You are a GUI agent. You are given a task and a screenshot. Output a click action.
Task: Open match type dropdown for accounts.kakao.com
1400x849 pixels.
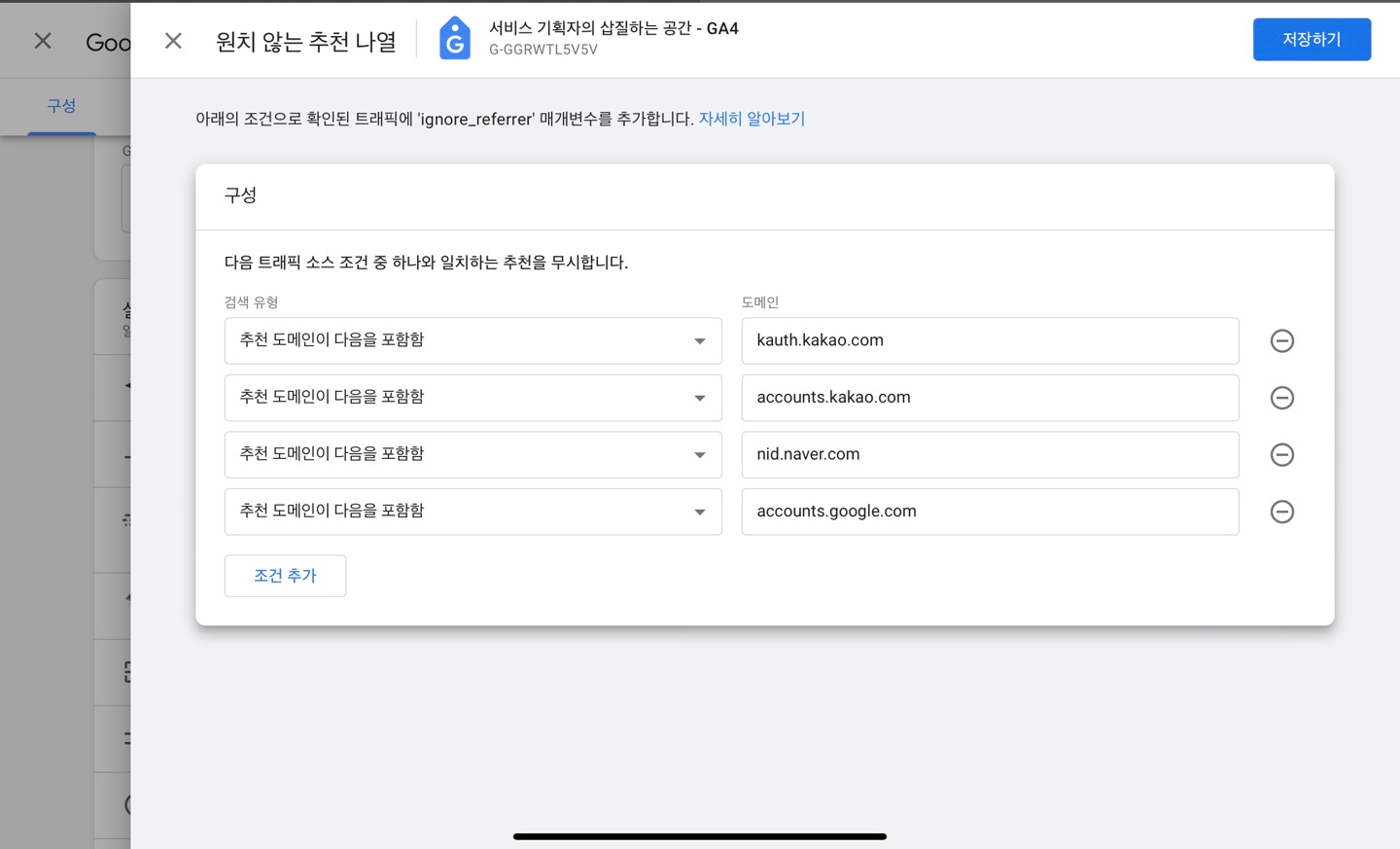(473, 398)
